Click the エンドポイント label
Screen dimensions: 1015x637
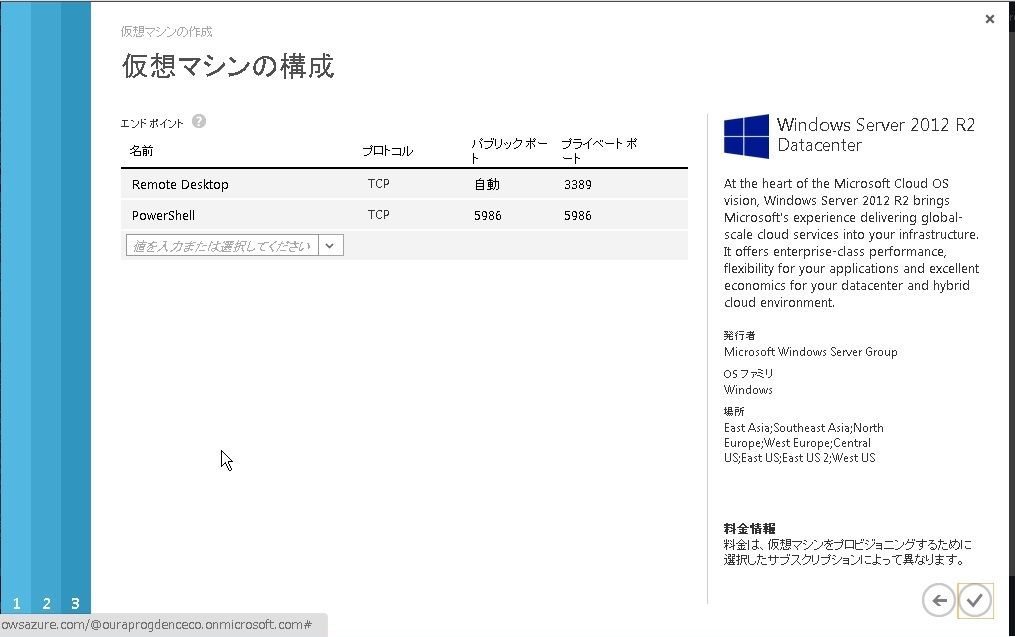152,123
